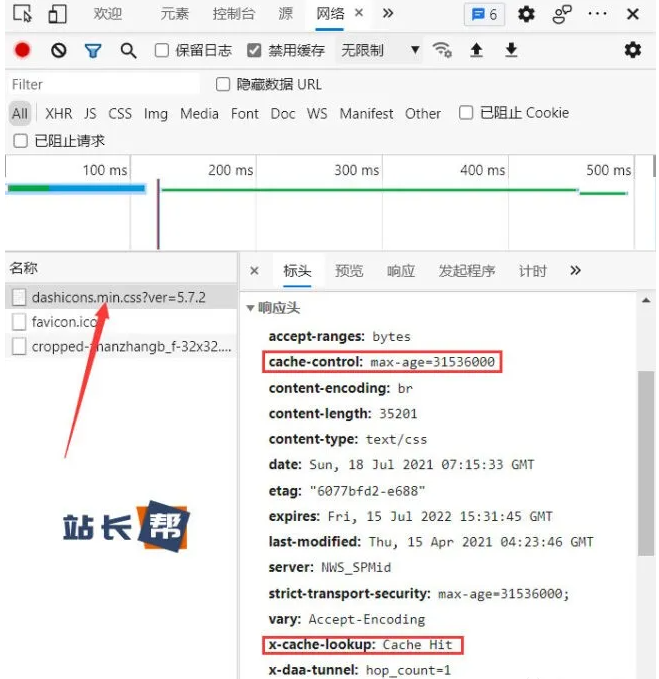Open network search magnifier
Viewport: 659px width, 679px height.
pyautogui.click(x=128, y=51)
